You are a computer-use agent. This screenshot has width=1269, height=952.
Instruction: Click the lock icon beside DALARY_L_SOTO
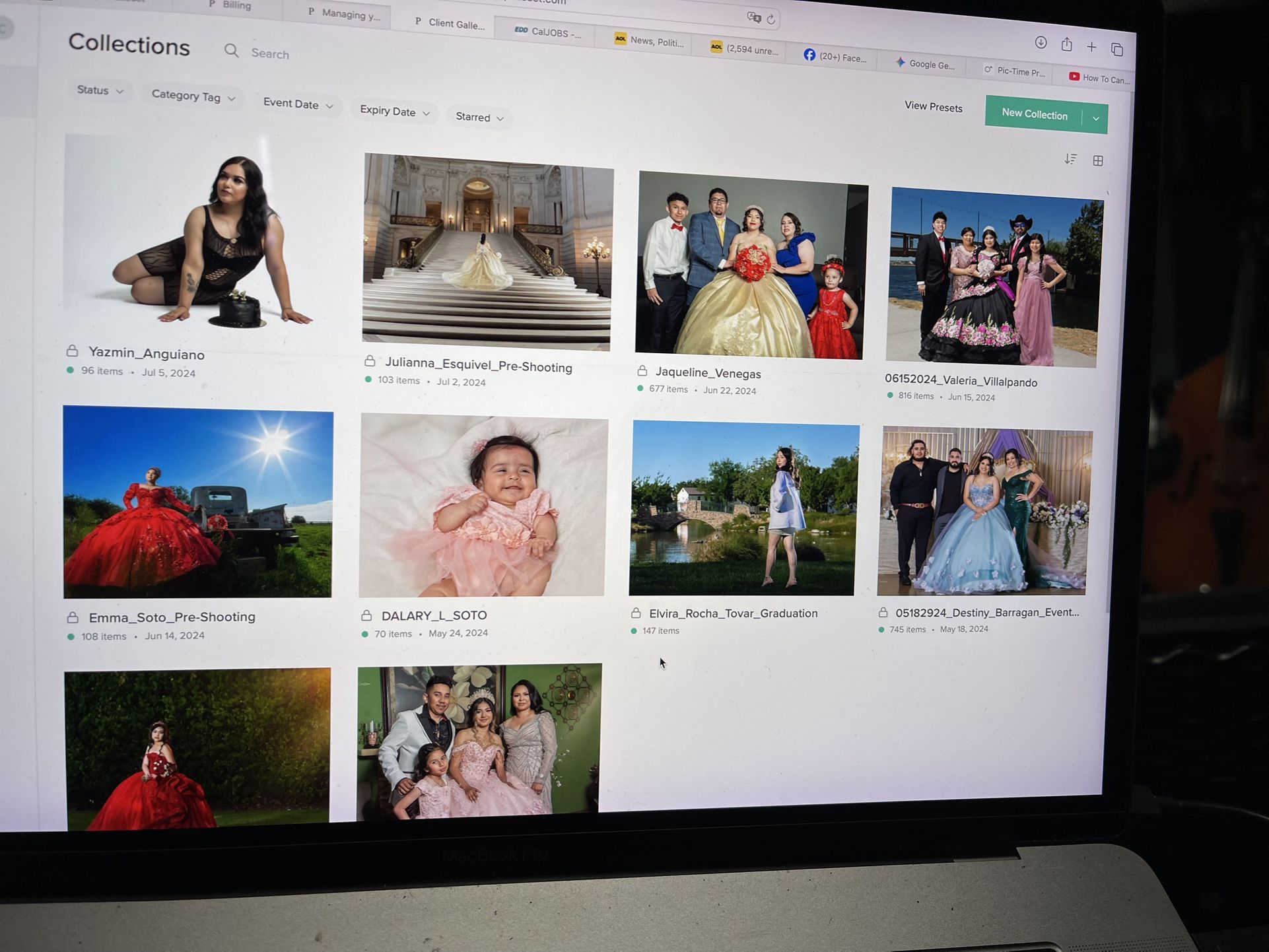(x=367, y=614)
